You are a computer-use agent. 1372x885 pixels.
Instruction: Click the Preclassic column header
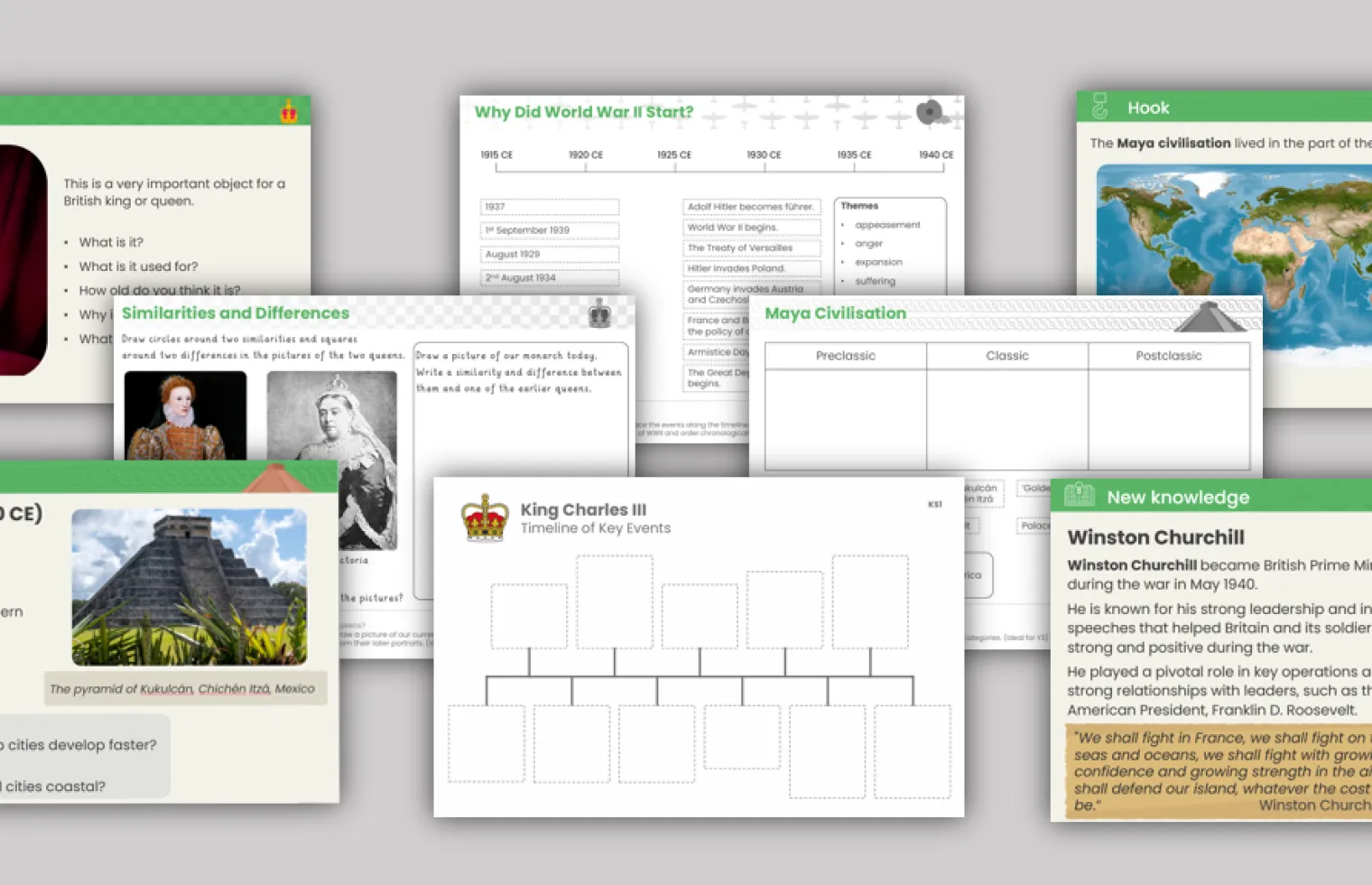tap(845, 356)
